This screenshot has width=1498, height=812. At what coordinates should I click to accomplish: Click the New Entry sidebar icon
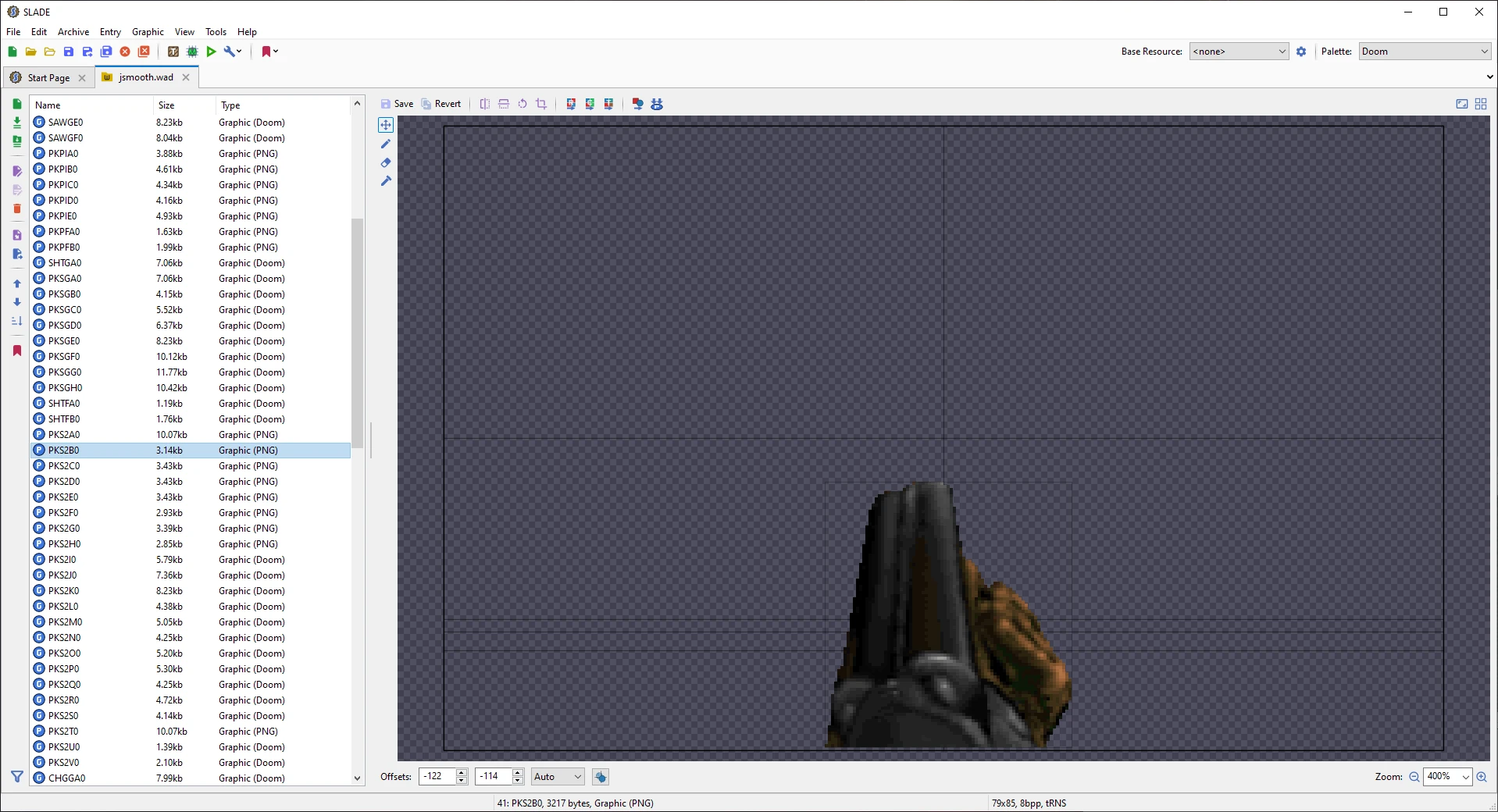(x=17, y=104)
